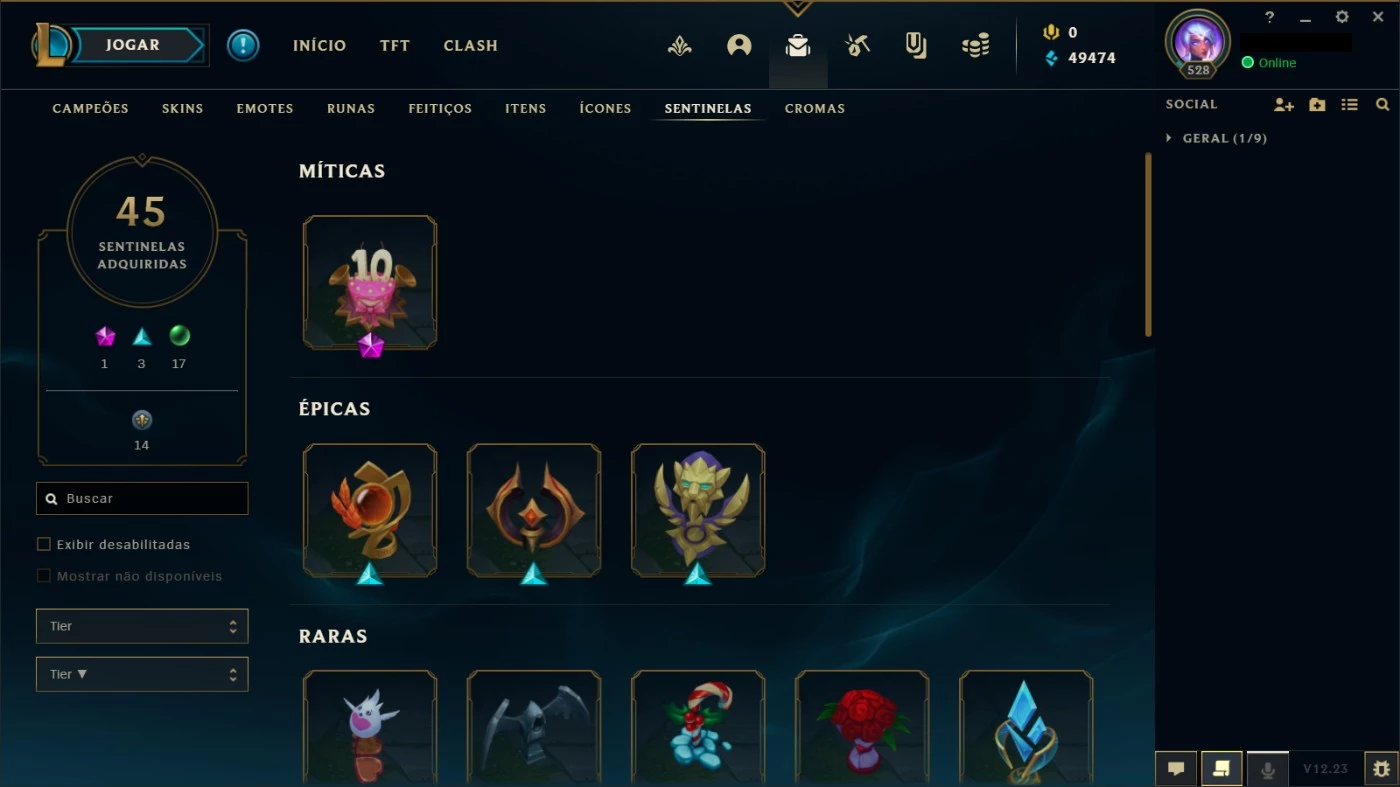The image size is (1400, 787).
Task: Switch to the CROMAS tab
Action: point(815,108)
